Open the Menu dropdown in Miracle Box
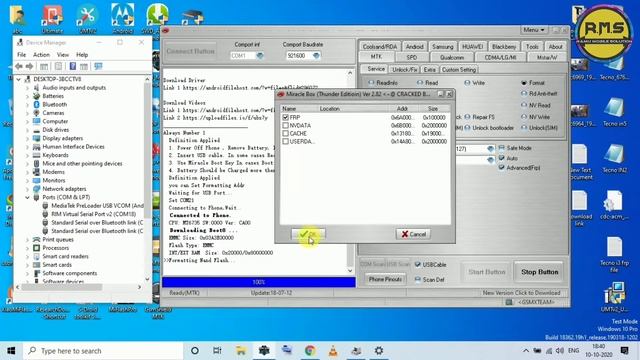 (x=534, y=30)
